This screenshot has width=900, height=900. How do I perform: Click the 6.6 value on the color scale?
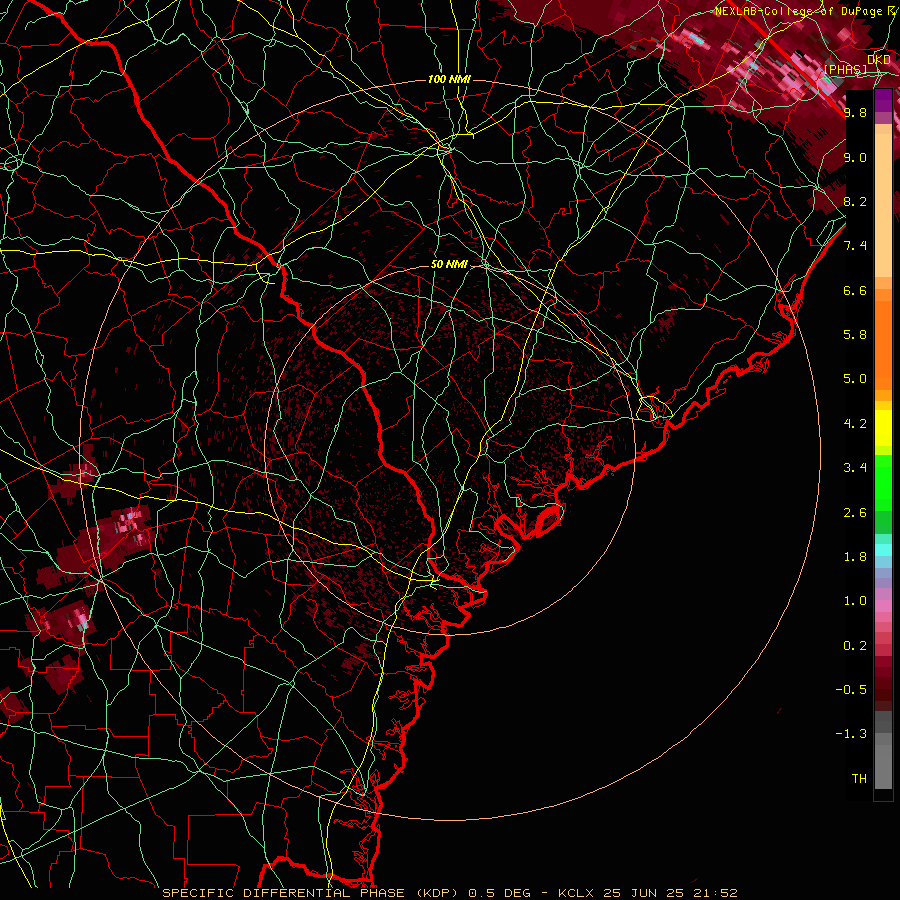click(x=855, y=290)
